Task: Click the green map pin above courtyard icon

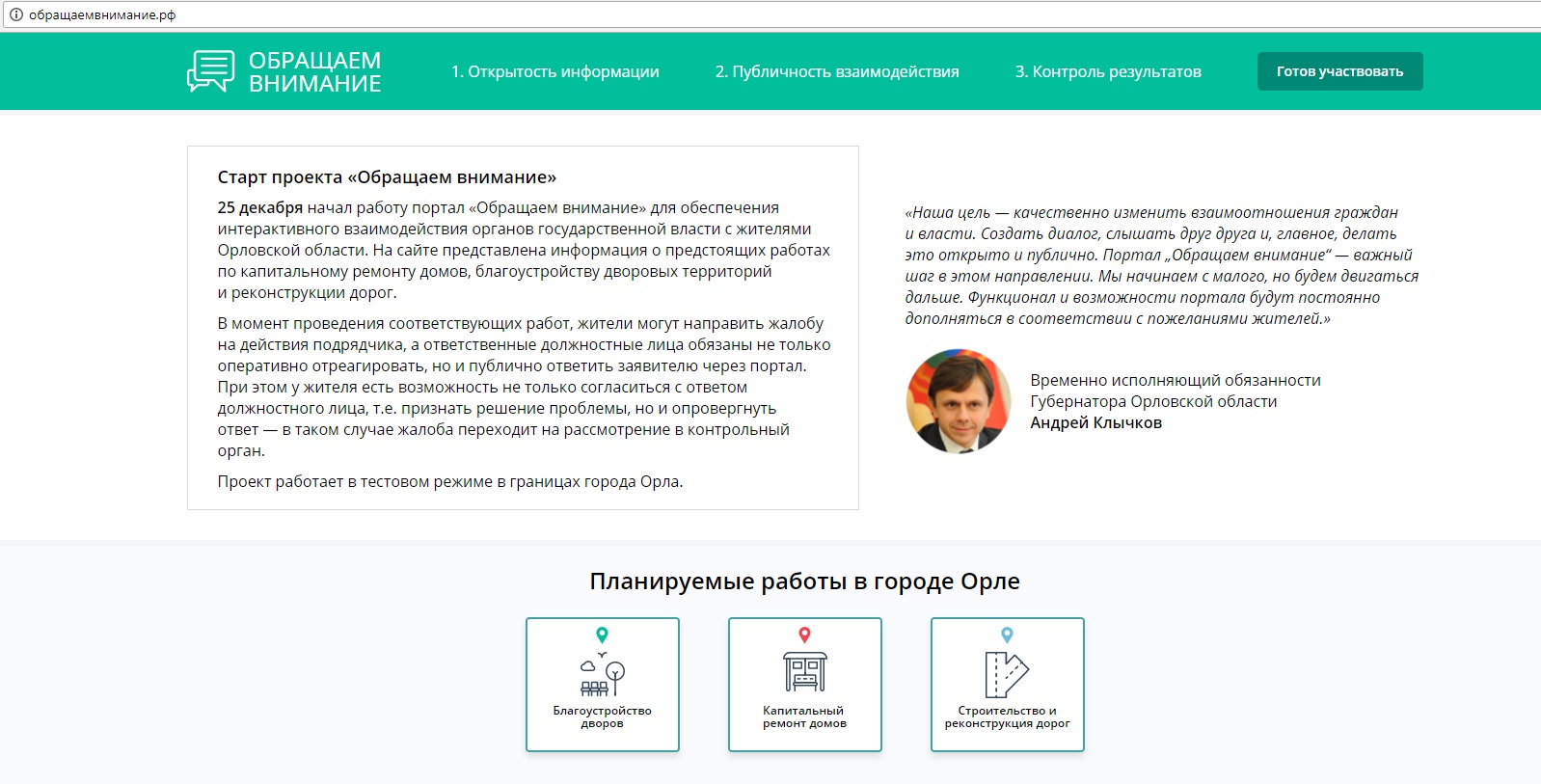Action: click(602, 635)
